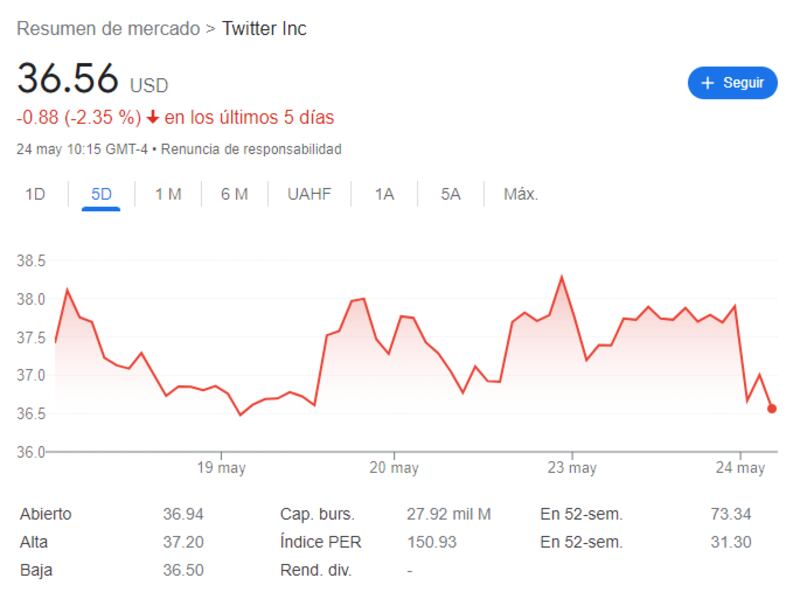This screenshot has width=800, height=599.
Task: Click the red down arrow icon
Action: (x=153, y=118)
